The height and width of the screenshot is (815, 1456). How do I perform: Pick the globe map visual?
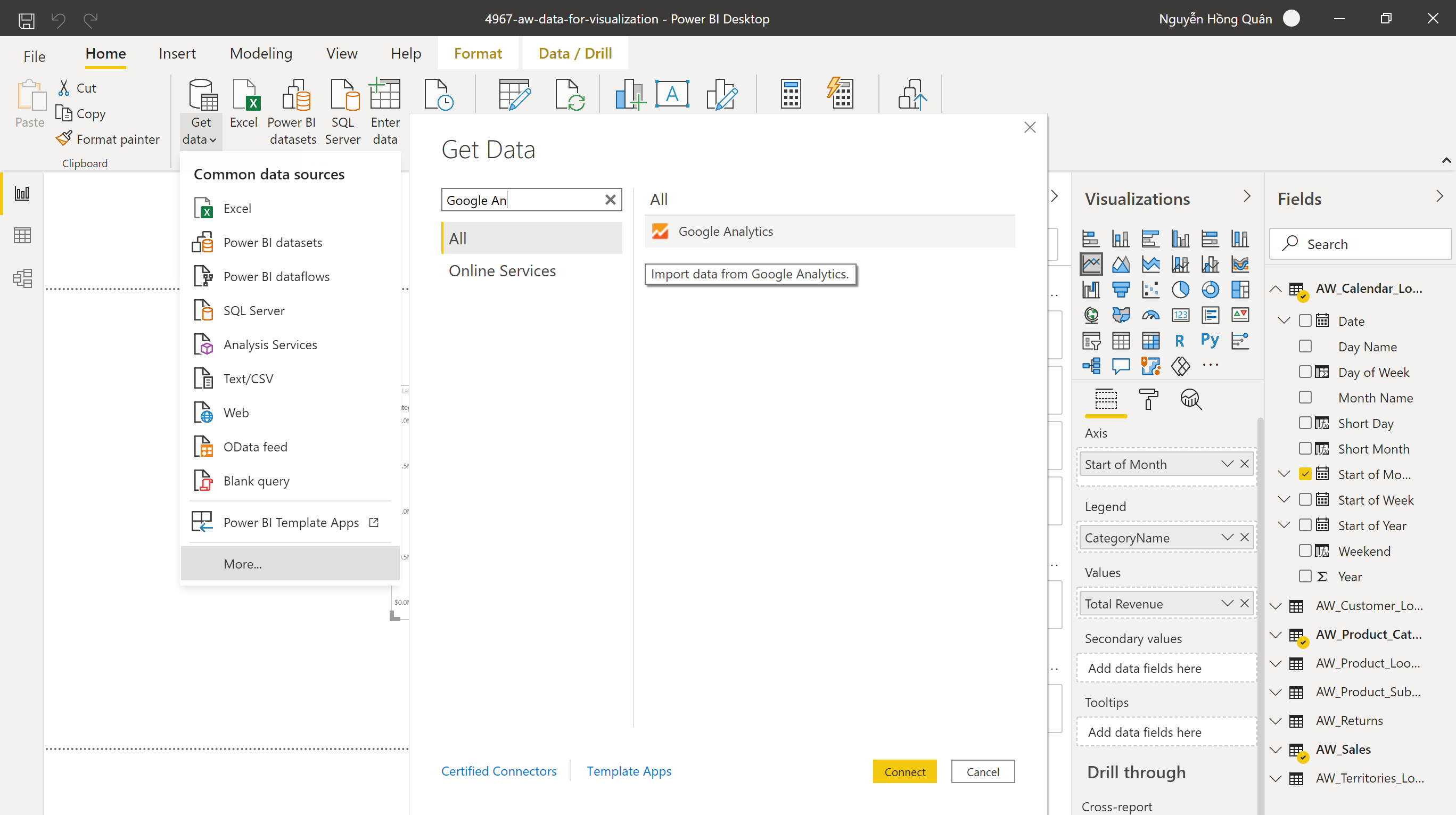click(x=1091, y=315)
